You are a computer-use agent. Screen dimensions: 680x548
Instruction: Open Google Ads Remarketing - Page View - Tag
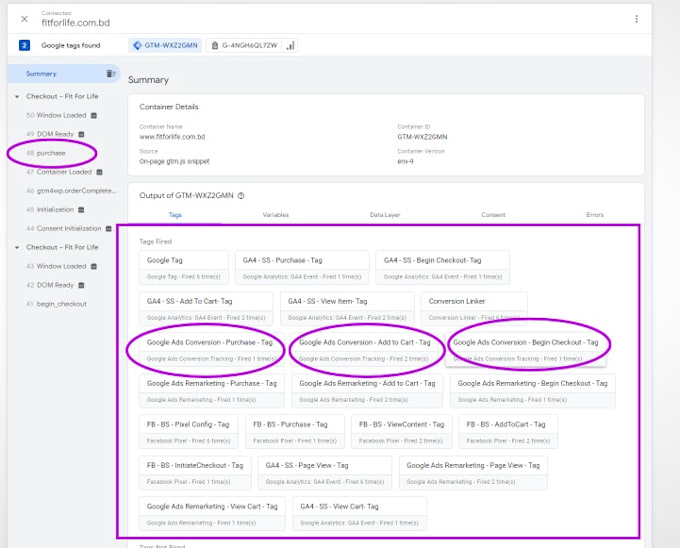point(473,473)
